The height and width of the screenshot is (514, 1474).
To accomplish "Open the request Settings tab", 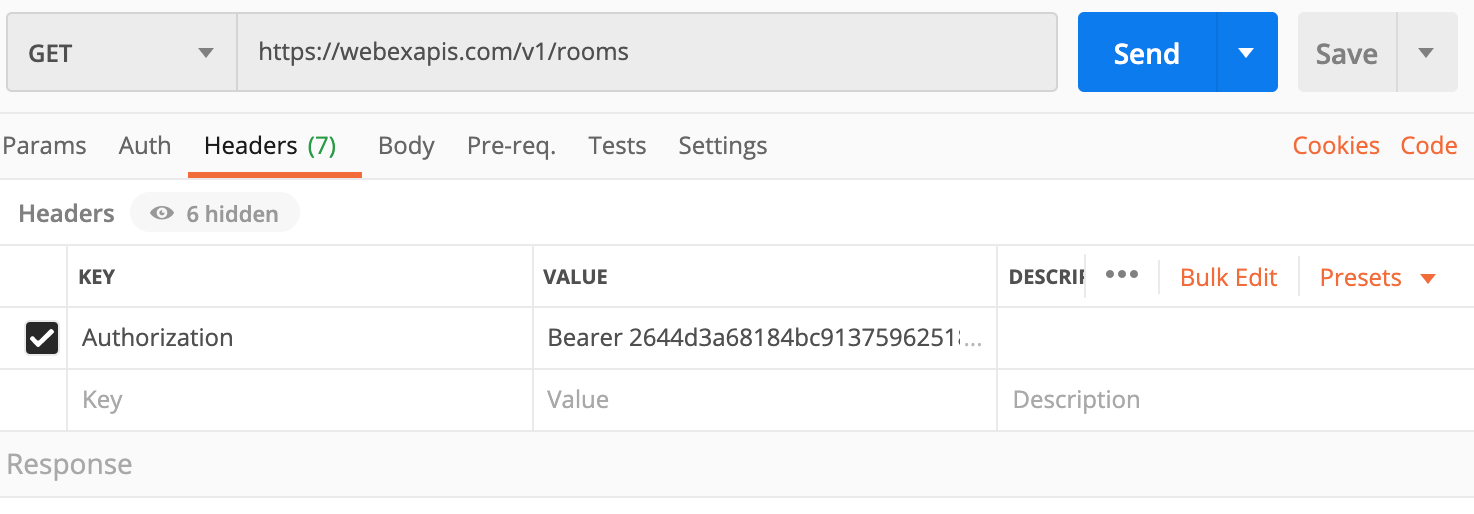I will pyautogui.click(x=722, y=146).
